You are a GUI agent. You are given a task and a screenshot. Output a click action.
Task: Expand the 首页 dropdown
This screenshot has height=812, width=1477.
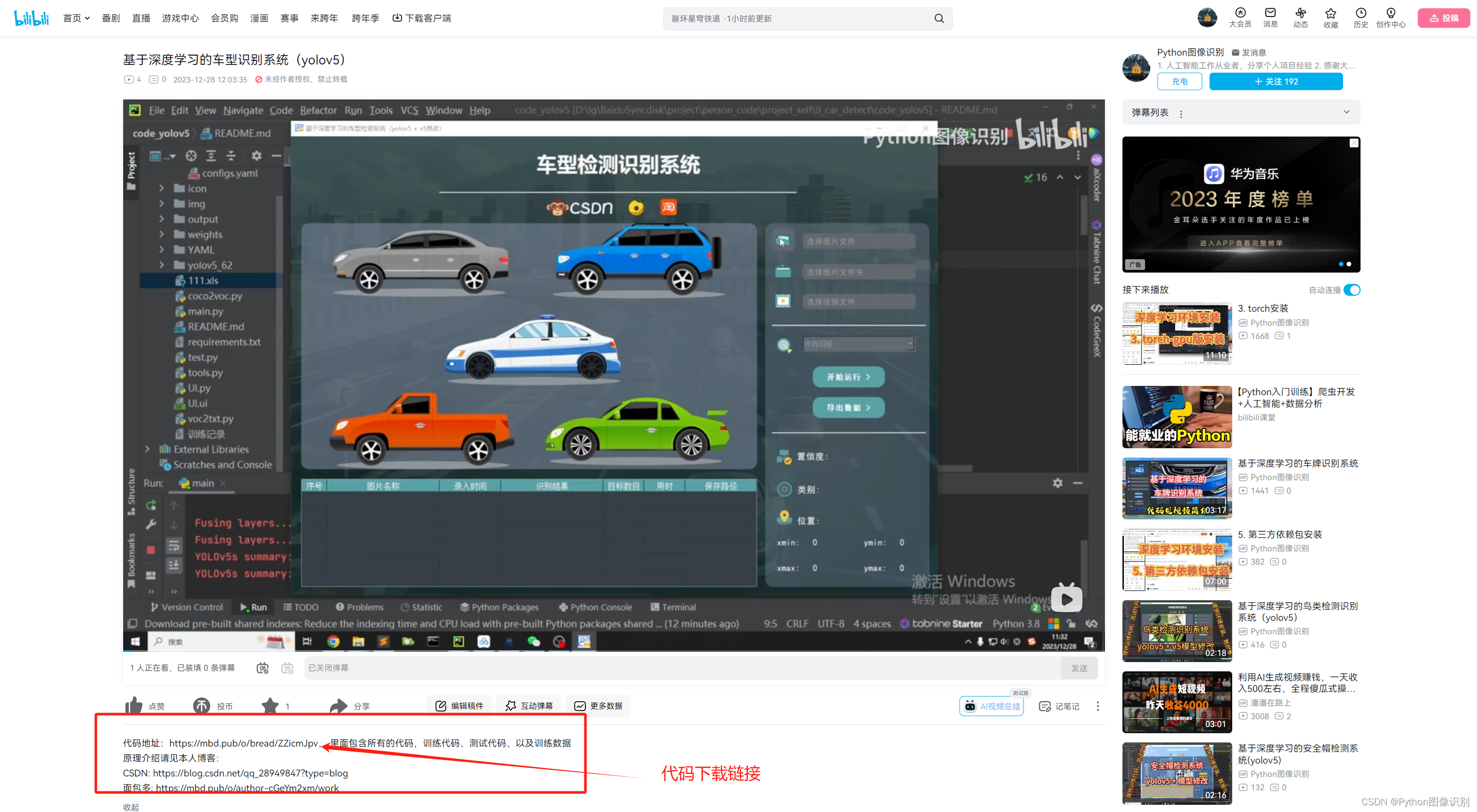(76, 19)
